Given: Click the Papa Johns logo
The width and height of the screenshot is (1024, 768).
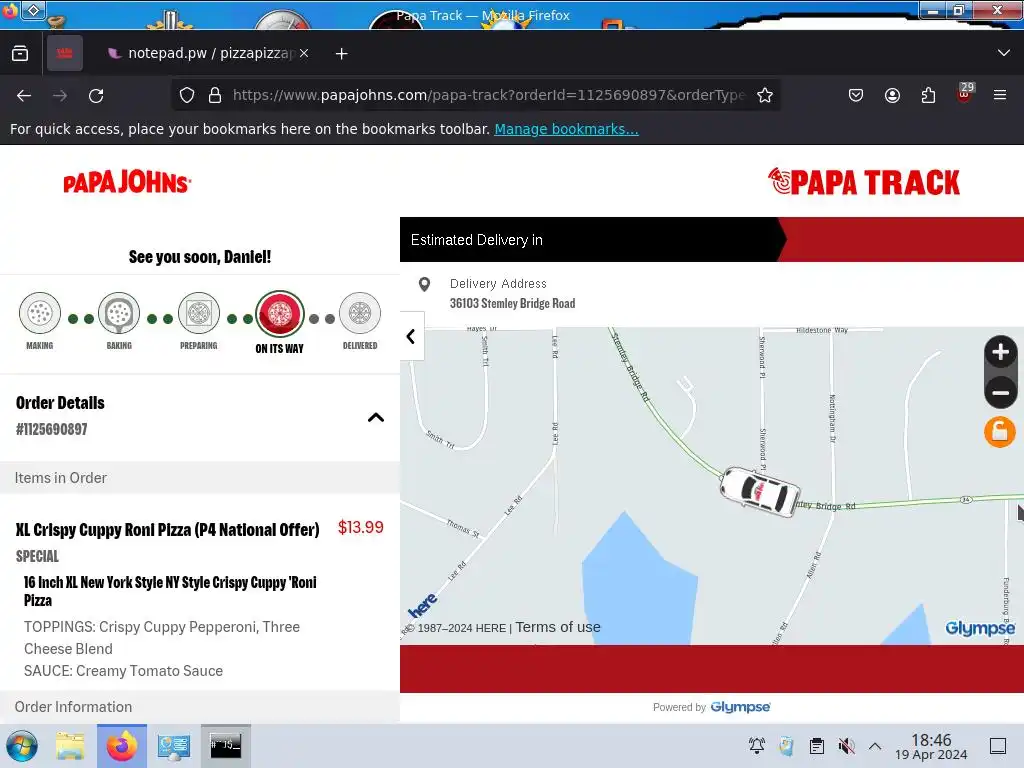Looking at the screenshot, I should pos(127,182).
